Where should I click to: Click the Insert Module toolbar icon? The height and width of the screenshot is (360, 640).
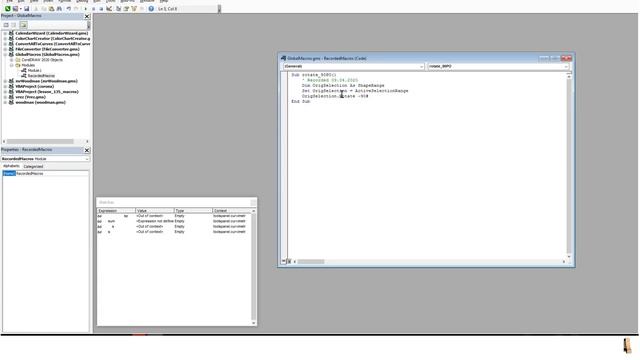click(15, 9)
